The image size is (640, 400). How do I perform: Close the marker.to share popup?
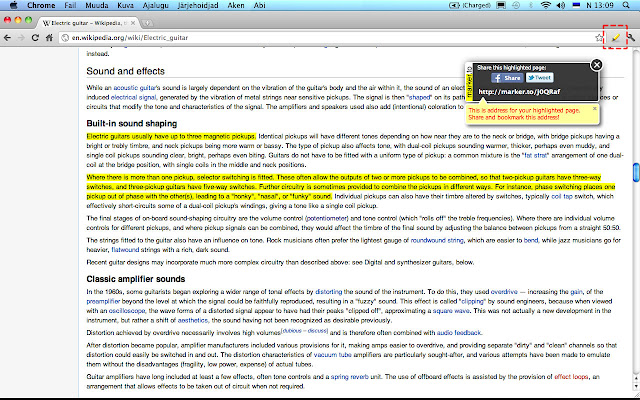[x=597, y=65]
